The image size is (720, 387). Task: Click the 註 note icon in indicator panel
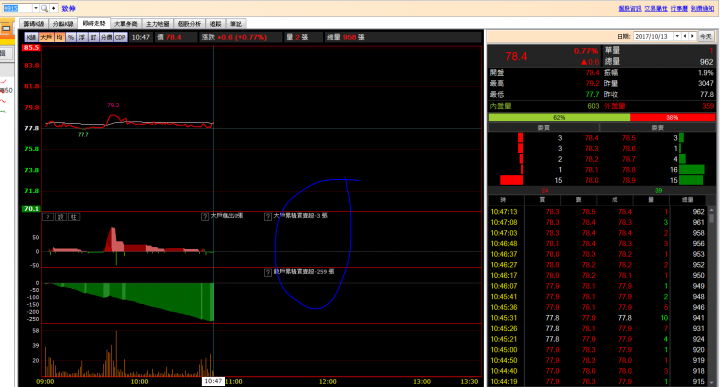point(74,217)
